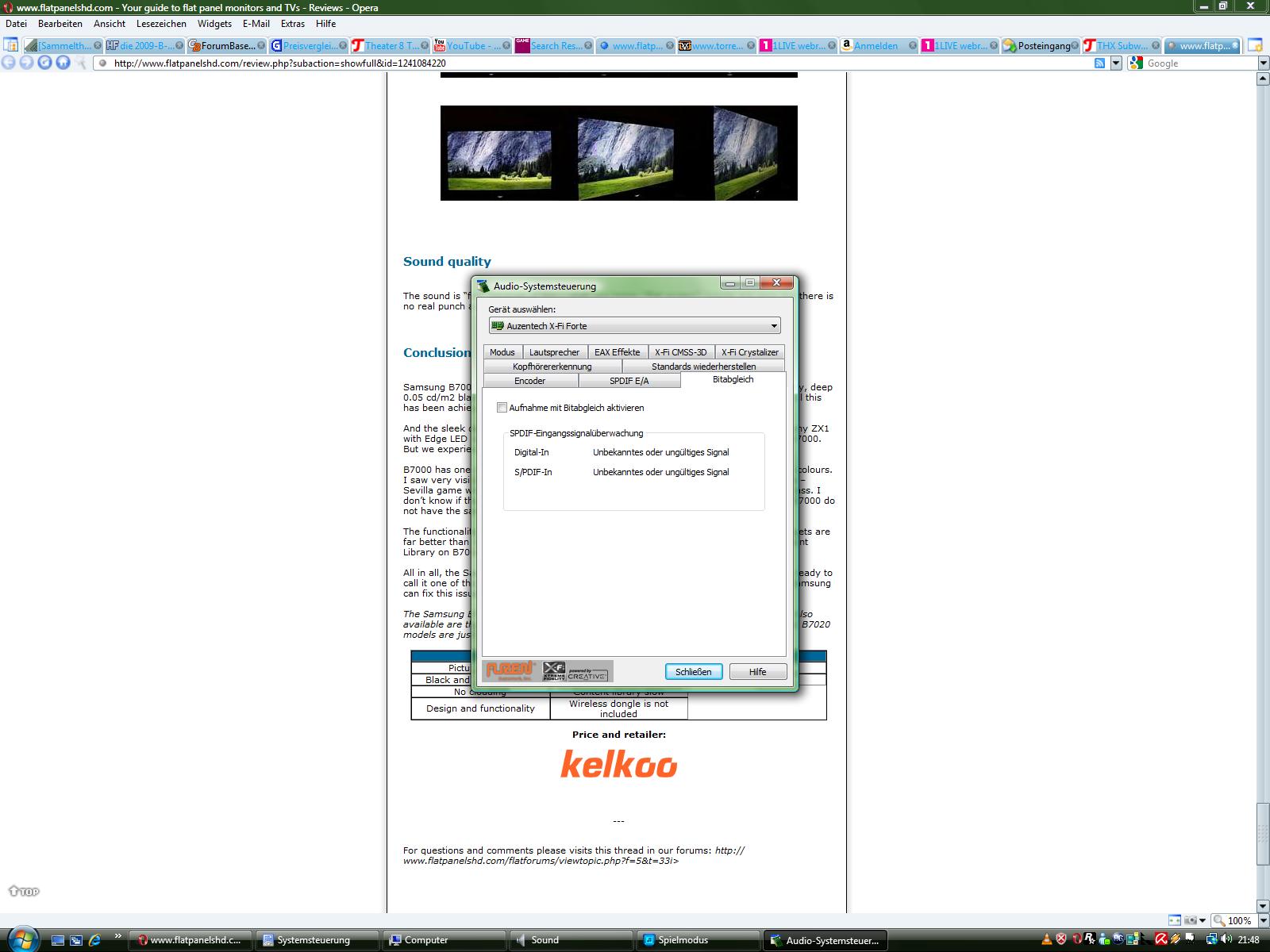Image resolution: width=1270 pixels, height=952 pixels.
Task: Click the Rockstar Games tray icon
Action: pyautogui.click(x=1090, y=940)
